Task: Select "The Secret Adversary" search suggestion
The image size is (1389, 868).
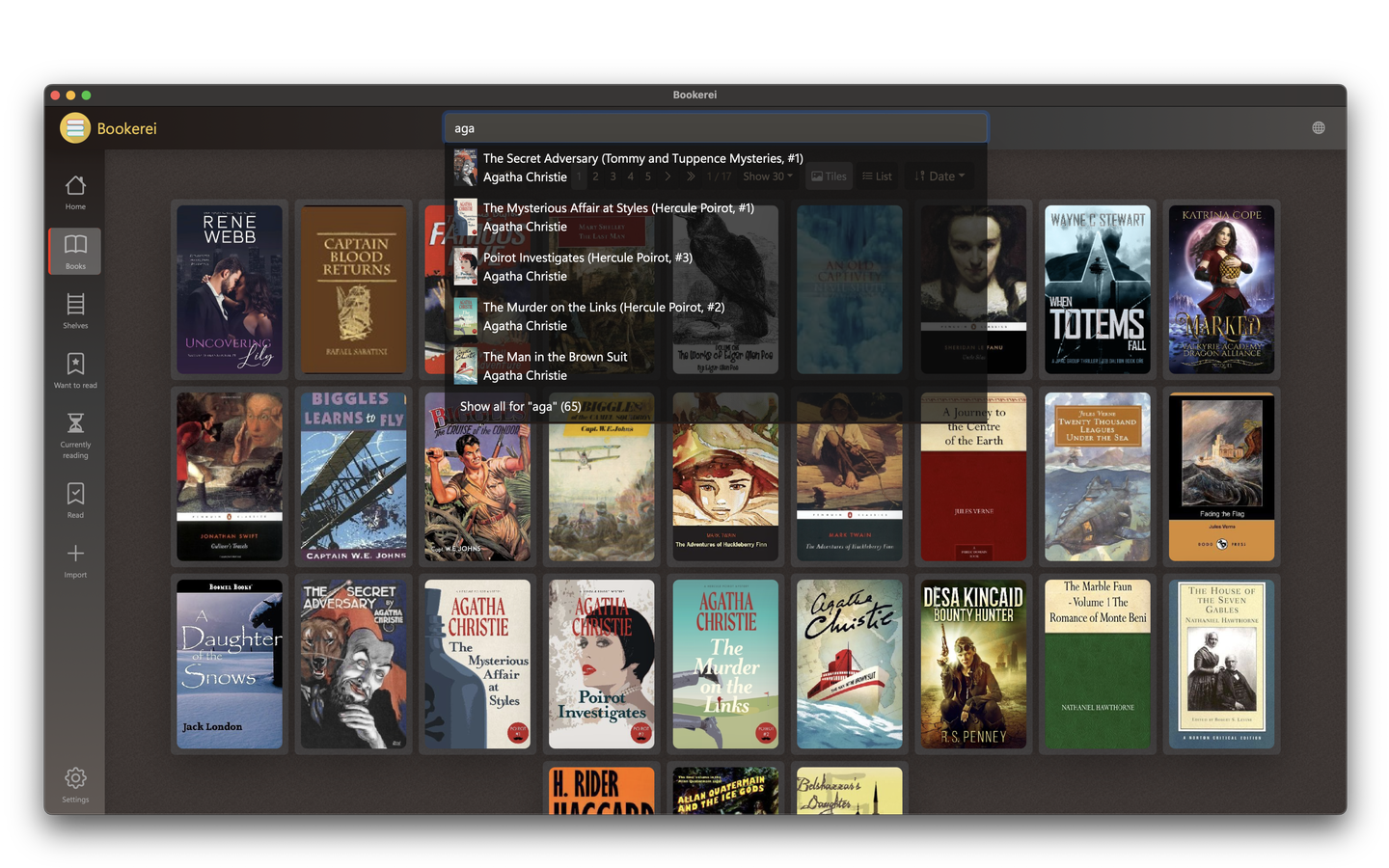Action: coord(716,168)
